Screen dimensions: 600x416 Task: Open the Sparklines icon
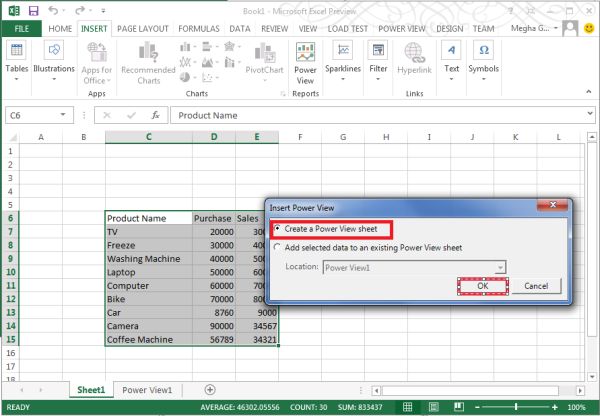tap(343, 51)
